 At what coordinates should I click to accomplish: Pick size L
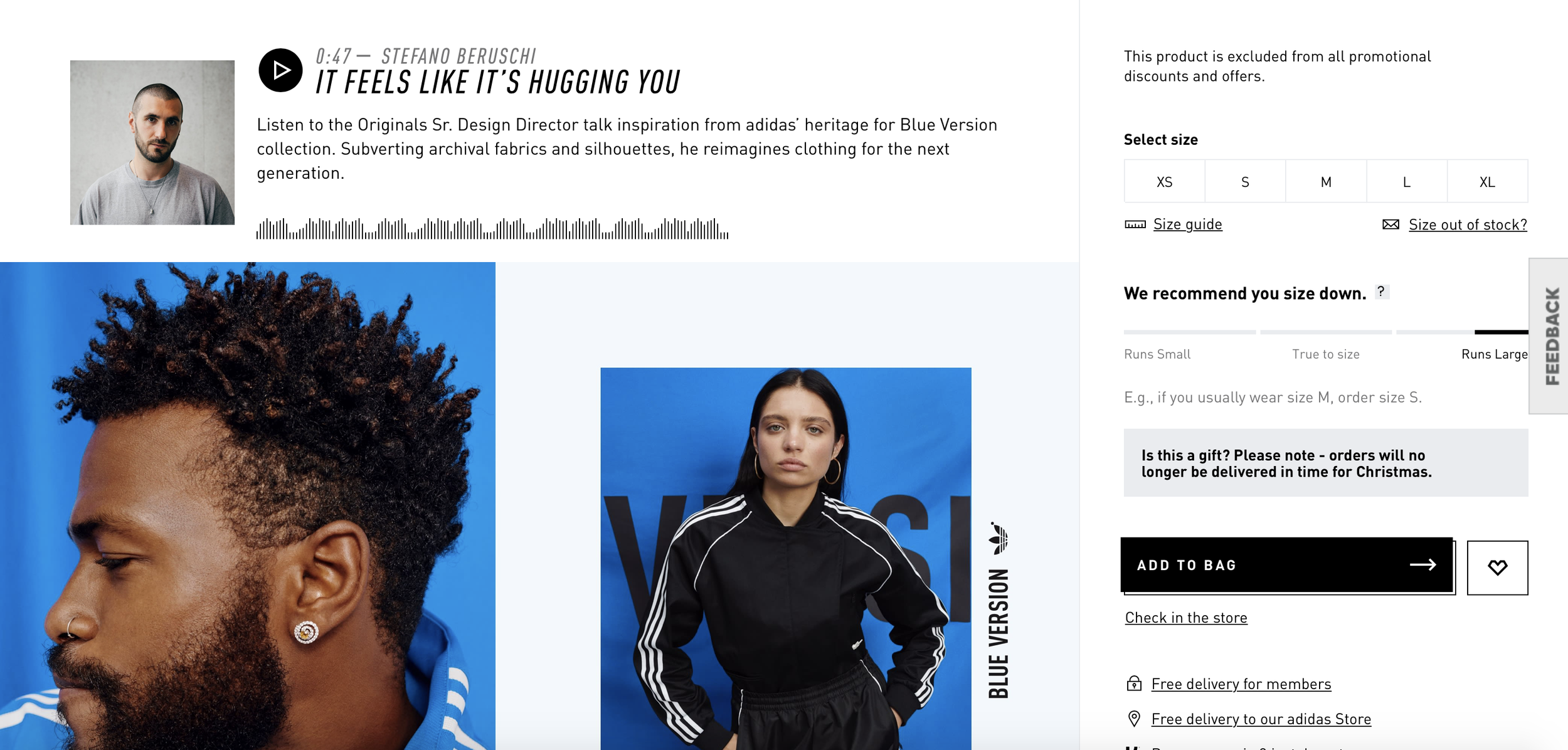click(1407, 181)
